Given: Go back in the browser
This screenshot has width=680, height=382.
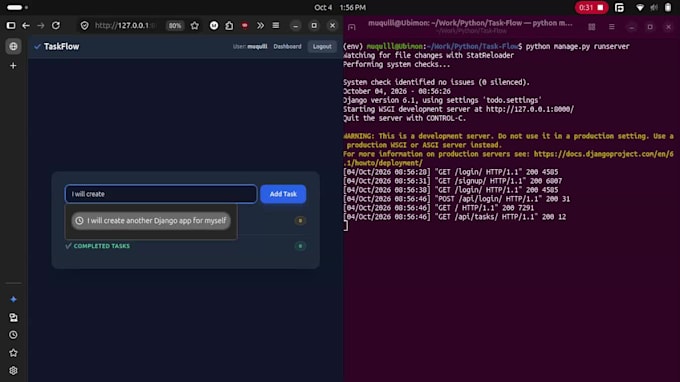Looking at the screenshot, I should click(x=26, y=26).
